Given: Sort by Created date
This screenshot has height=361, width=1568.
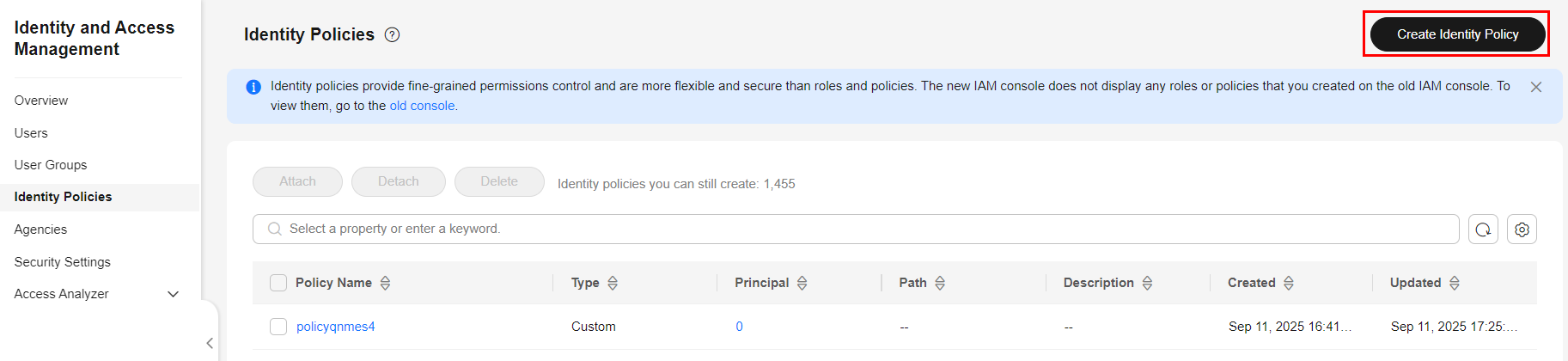Looking at the screenshot, I should 1289,283.
